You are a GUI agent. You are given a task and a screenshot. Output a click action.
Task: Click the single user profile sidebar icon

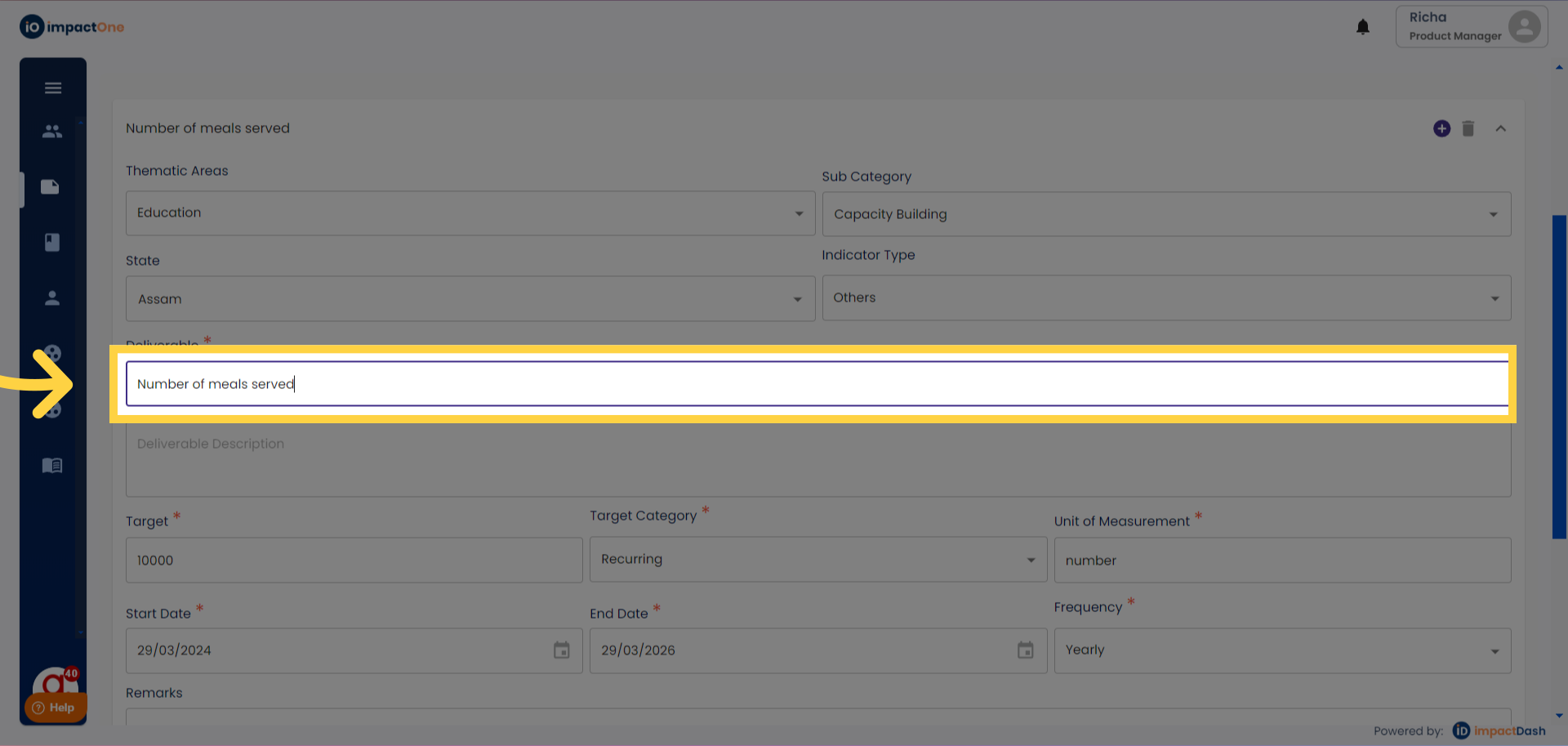coord(52,298)
